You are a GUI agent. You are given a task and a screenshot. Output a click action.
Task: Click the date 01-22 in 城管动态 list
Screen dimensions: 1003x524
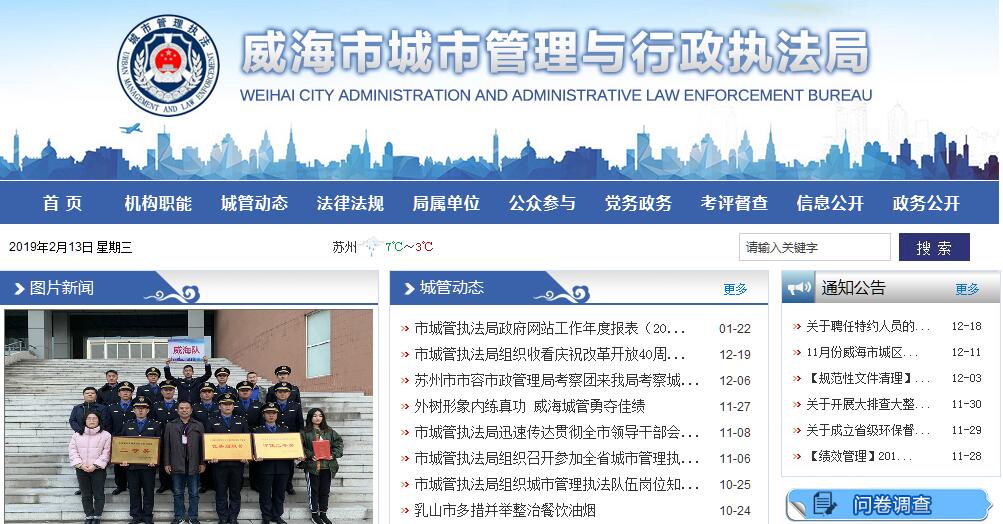(x=734, y=329)
